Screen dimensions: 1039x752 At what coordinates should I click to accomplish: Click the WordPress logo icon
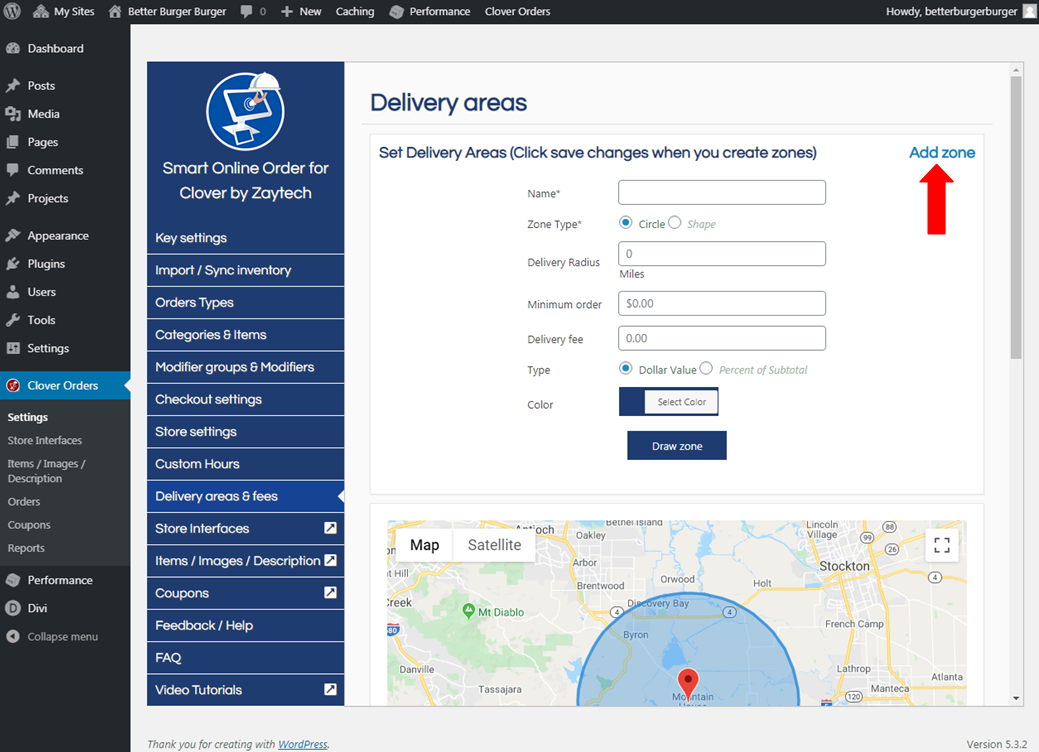pyautogui.click(x=12, y=11)
